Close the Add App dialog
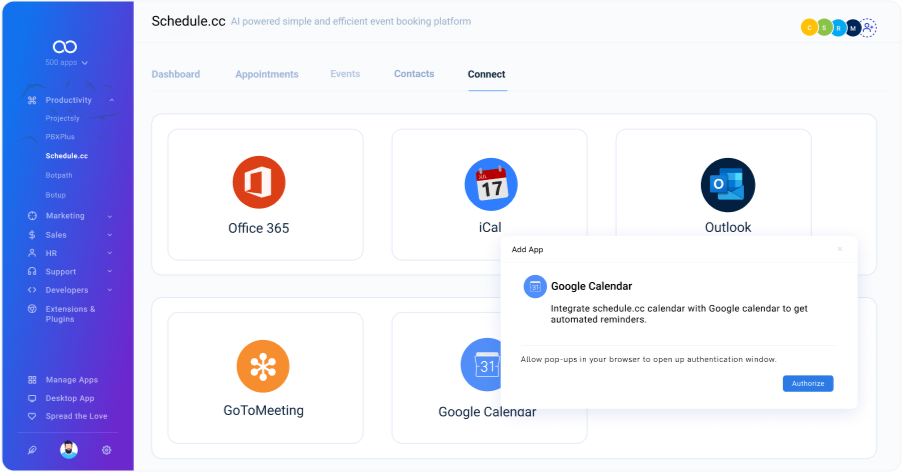Image resolution: width=902 pixels, height=473 pixels. 840,249
